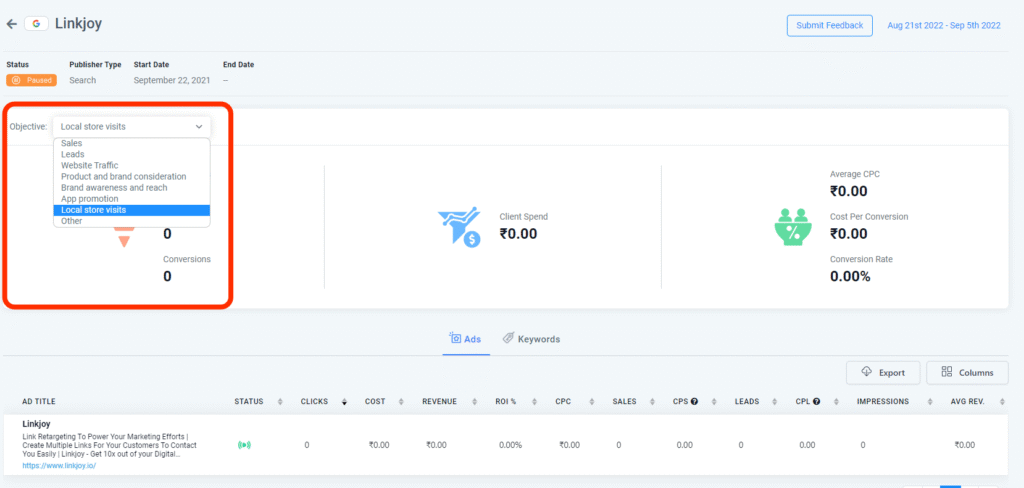1024x488 pixels.
Task: Switch to the Keywords tab
Action: coord(531,339)
